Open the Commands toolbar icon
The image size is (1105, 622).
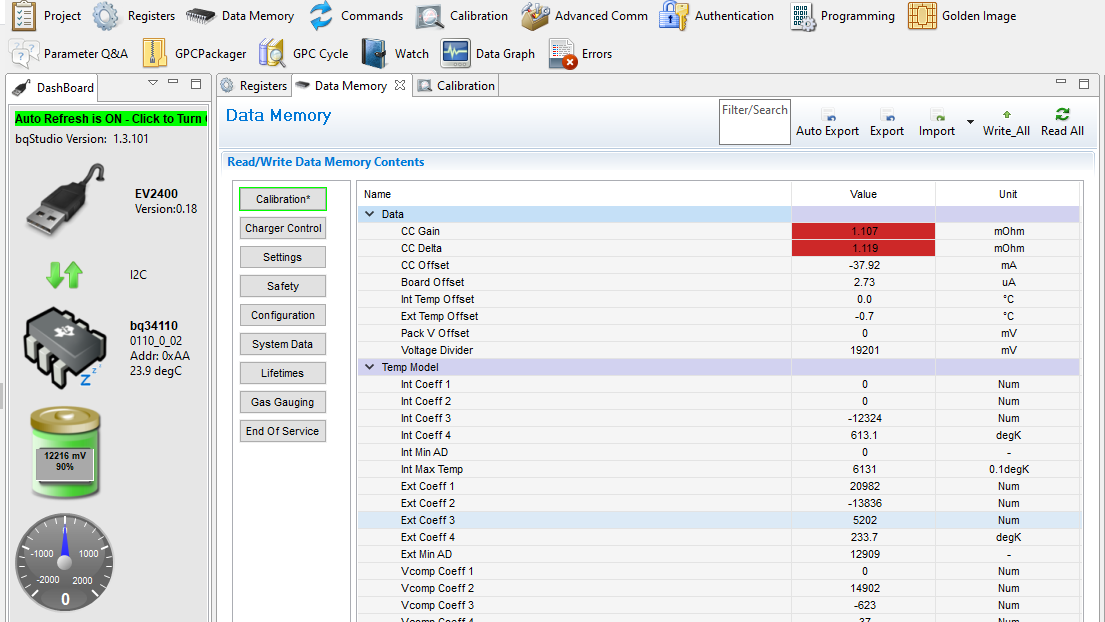(321, 15)
